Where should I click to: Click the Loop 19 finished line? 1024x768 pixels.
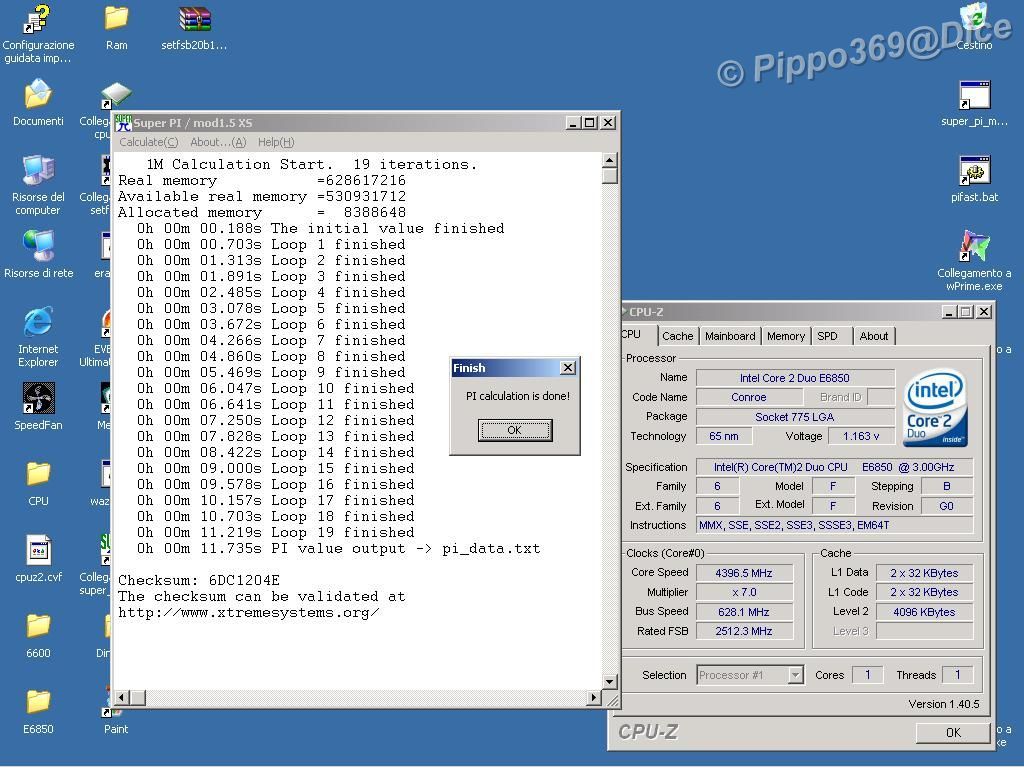click(x=275, y=532)
